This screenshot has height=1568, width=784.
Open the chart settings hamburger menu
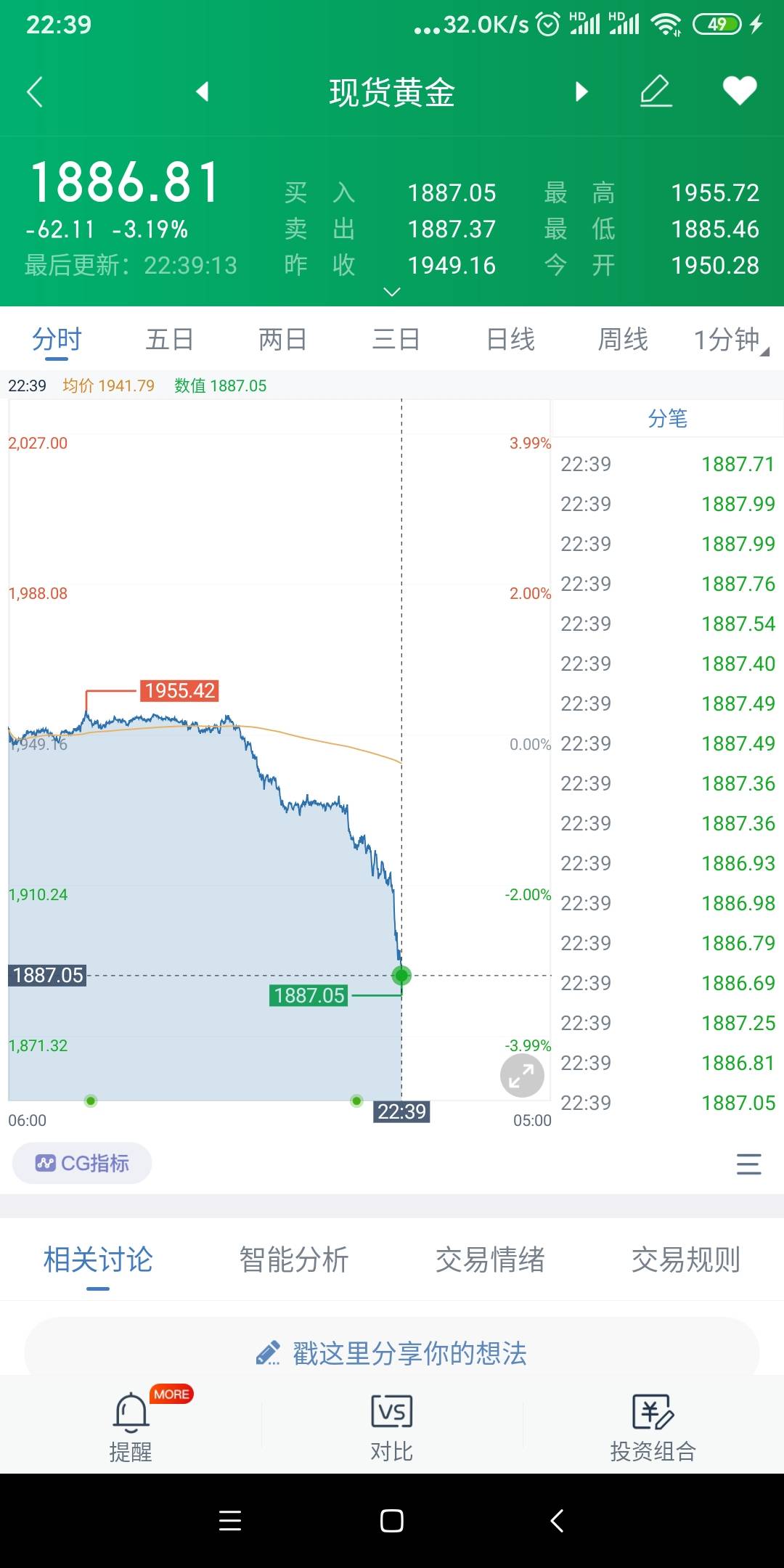[748, 1164]
